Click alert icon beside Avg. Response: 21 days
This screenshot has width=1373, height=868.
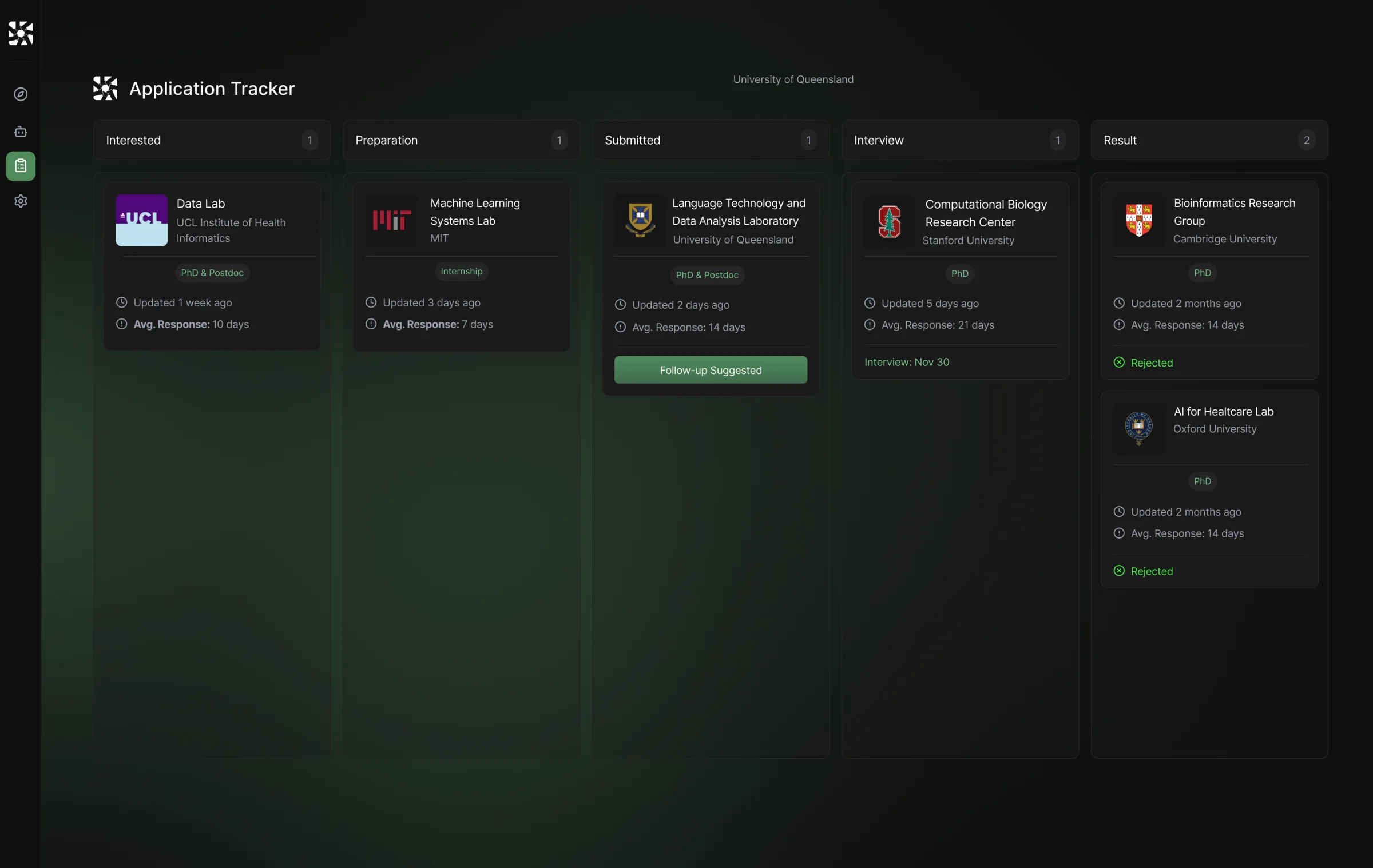click(x=870, y=325)
